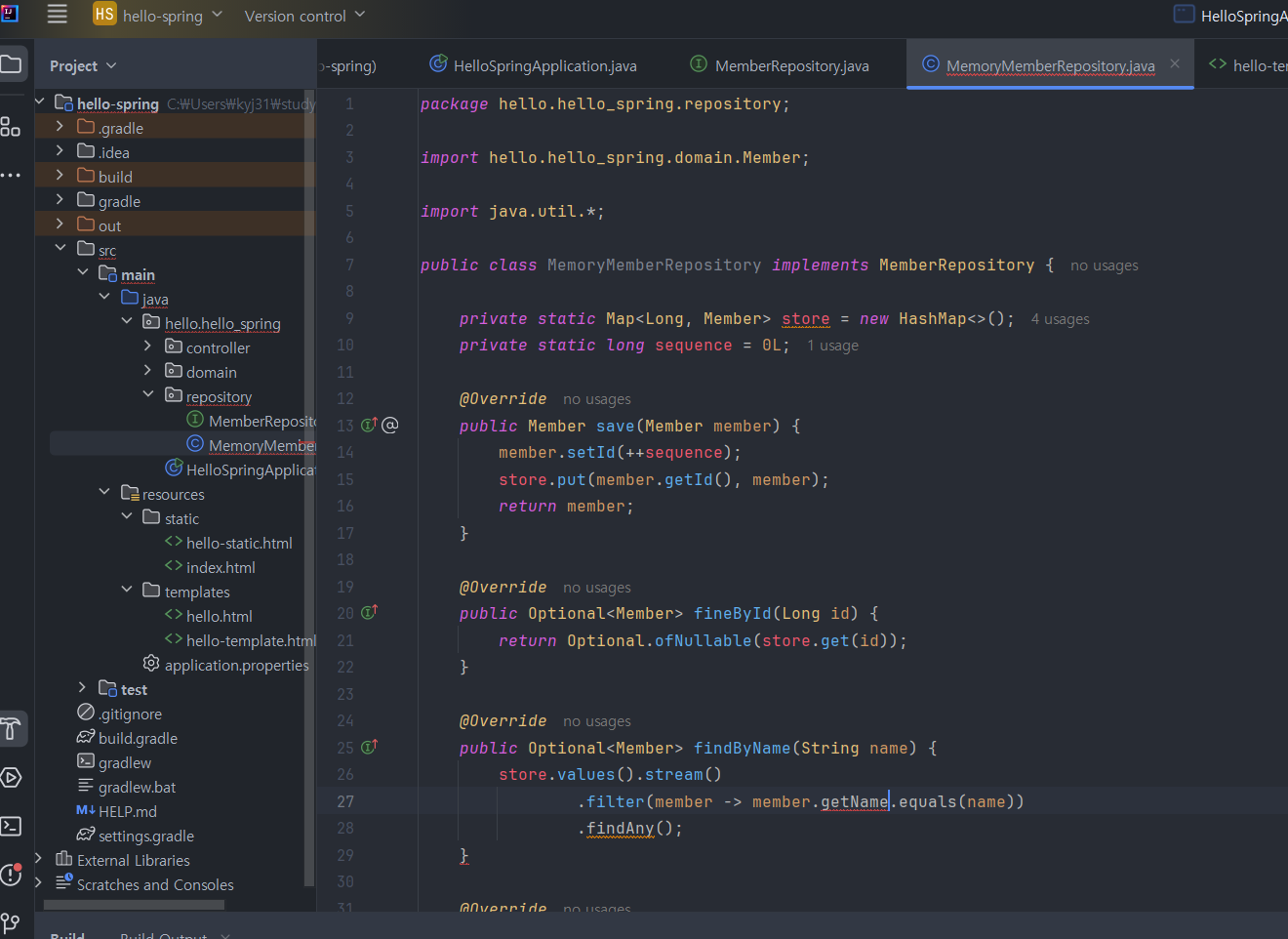Show more tool windows ellipsis
This screenshot has height=939, width=1288.
[x=11, y=176]
